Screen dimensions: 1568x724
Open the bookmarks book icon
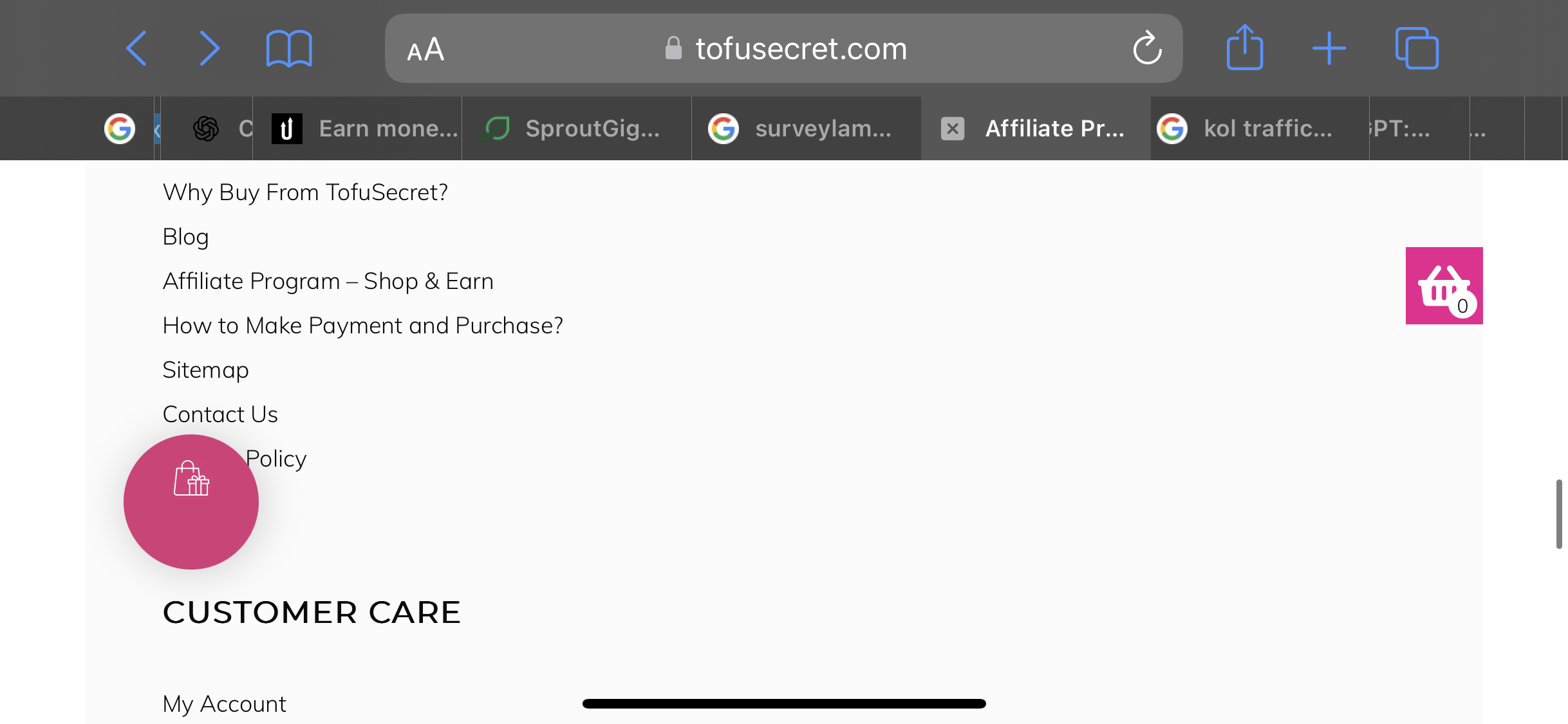289,48
